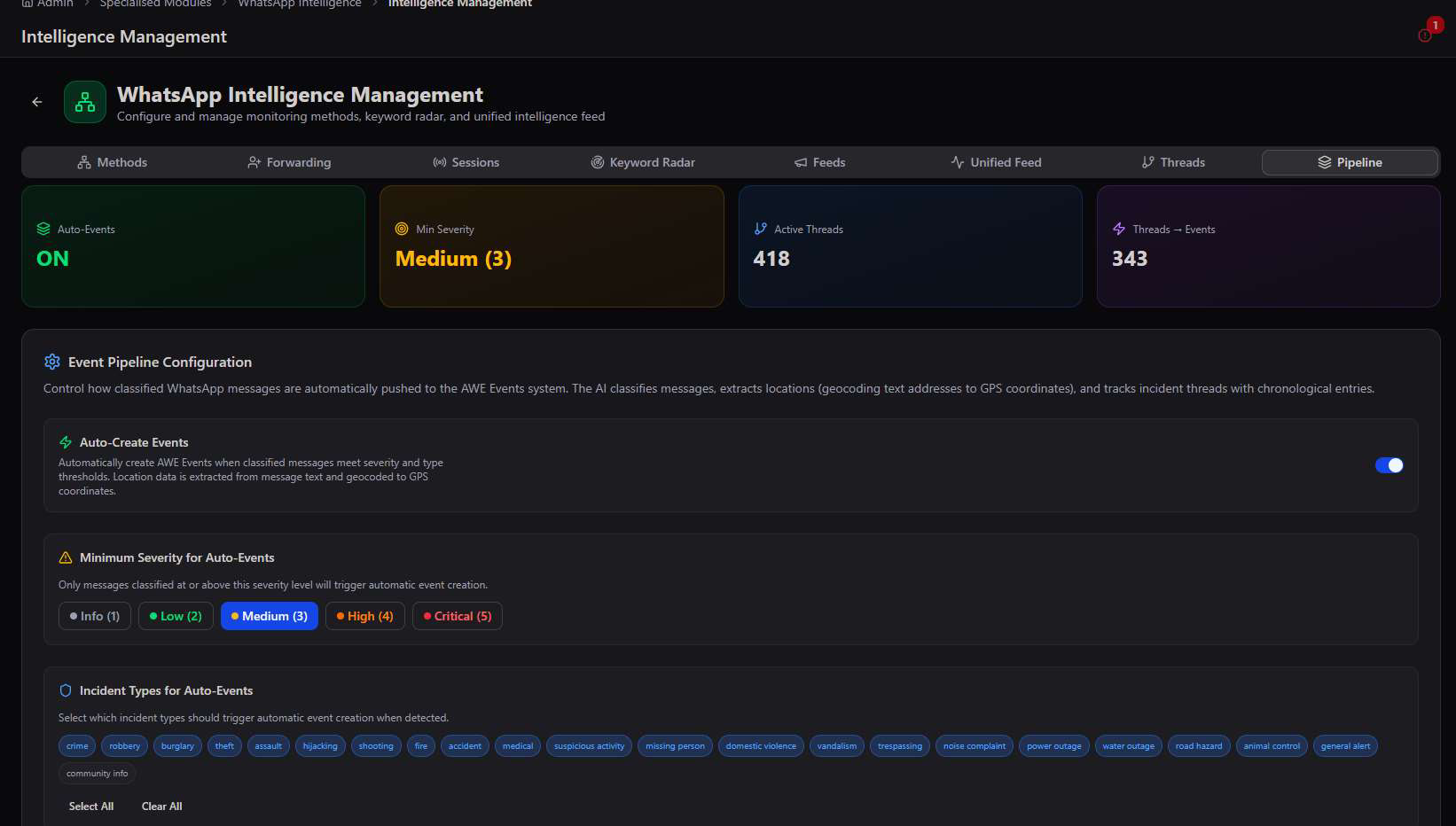
Task: Click the Threads to Events lightning icon
Action: pos(1119,229)
